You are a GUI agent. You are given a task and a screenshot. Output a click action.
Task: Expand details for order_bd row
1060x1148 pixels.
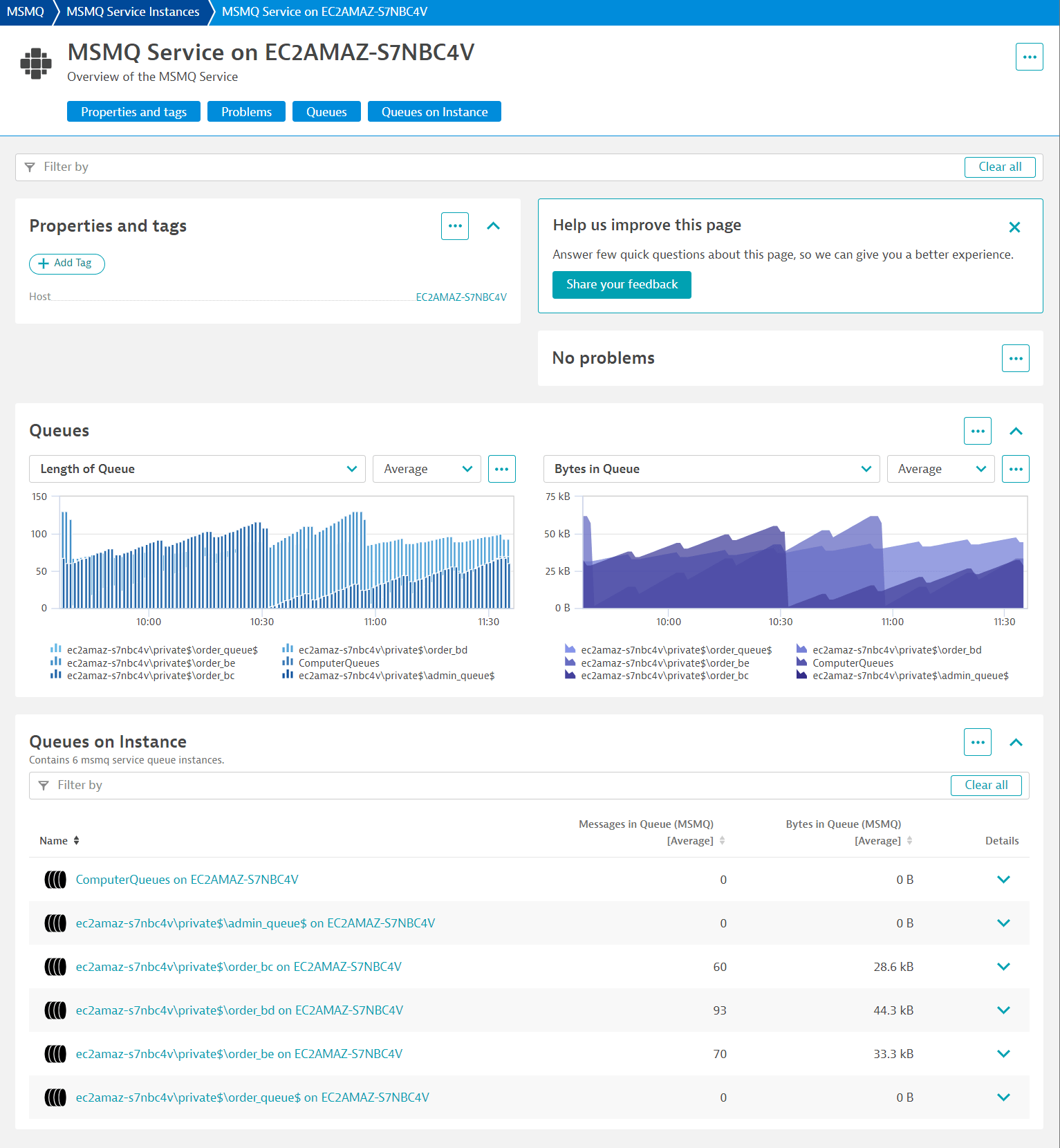[1003, 1010]
